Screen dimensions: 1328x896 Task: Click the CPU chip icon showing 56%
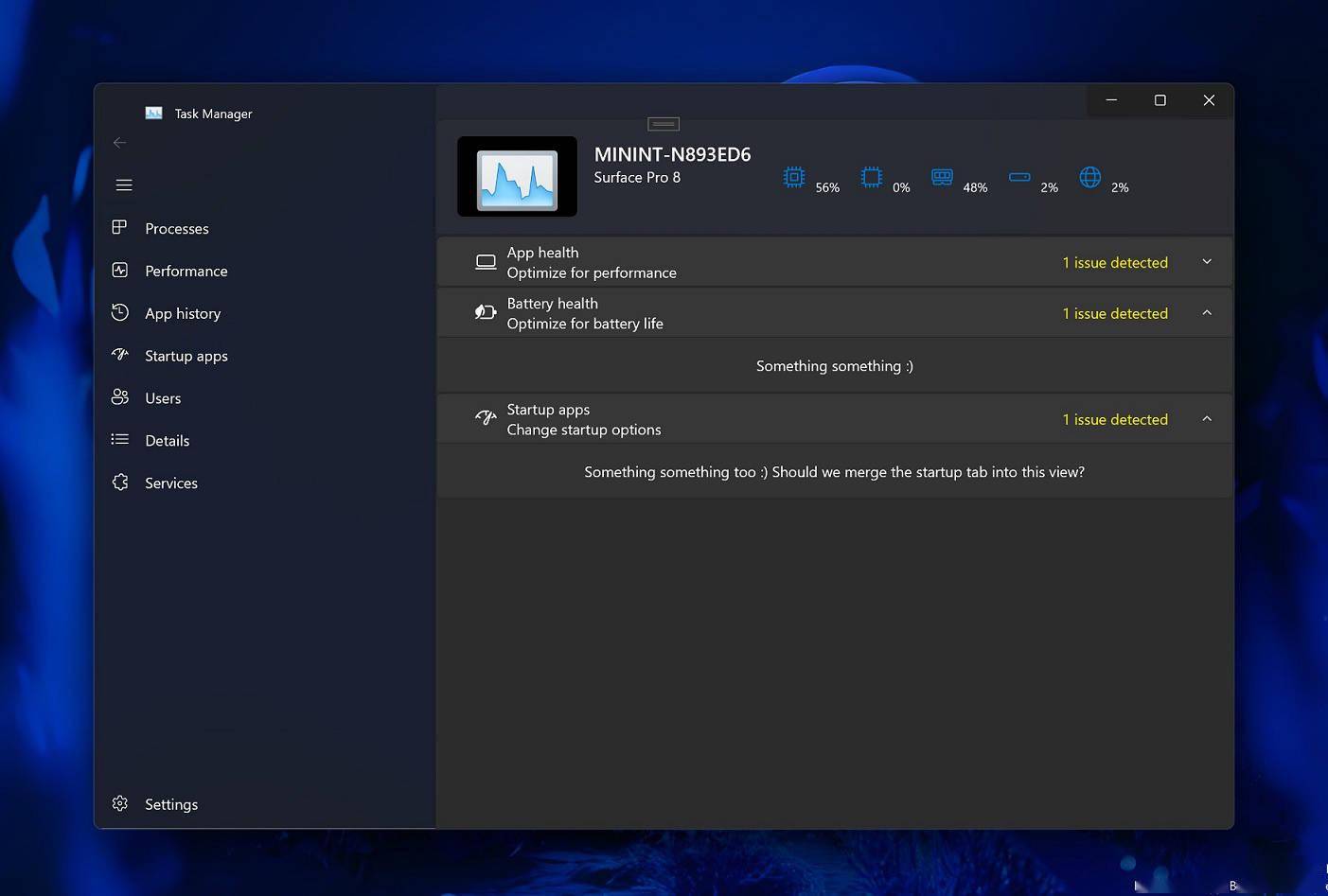tap(794, 177)
